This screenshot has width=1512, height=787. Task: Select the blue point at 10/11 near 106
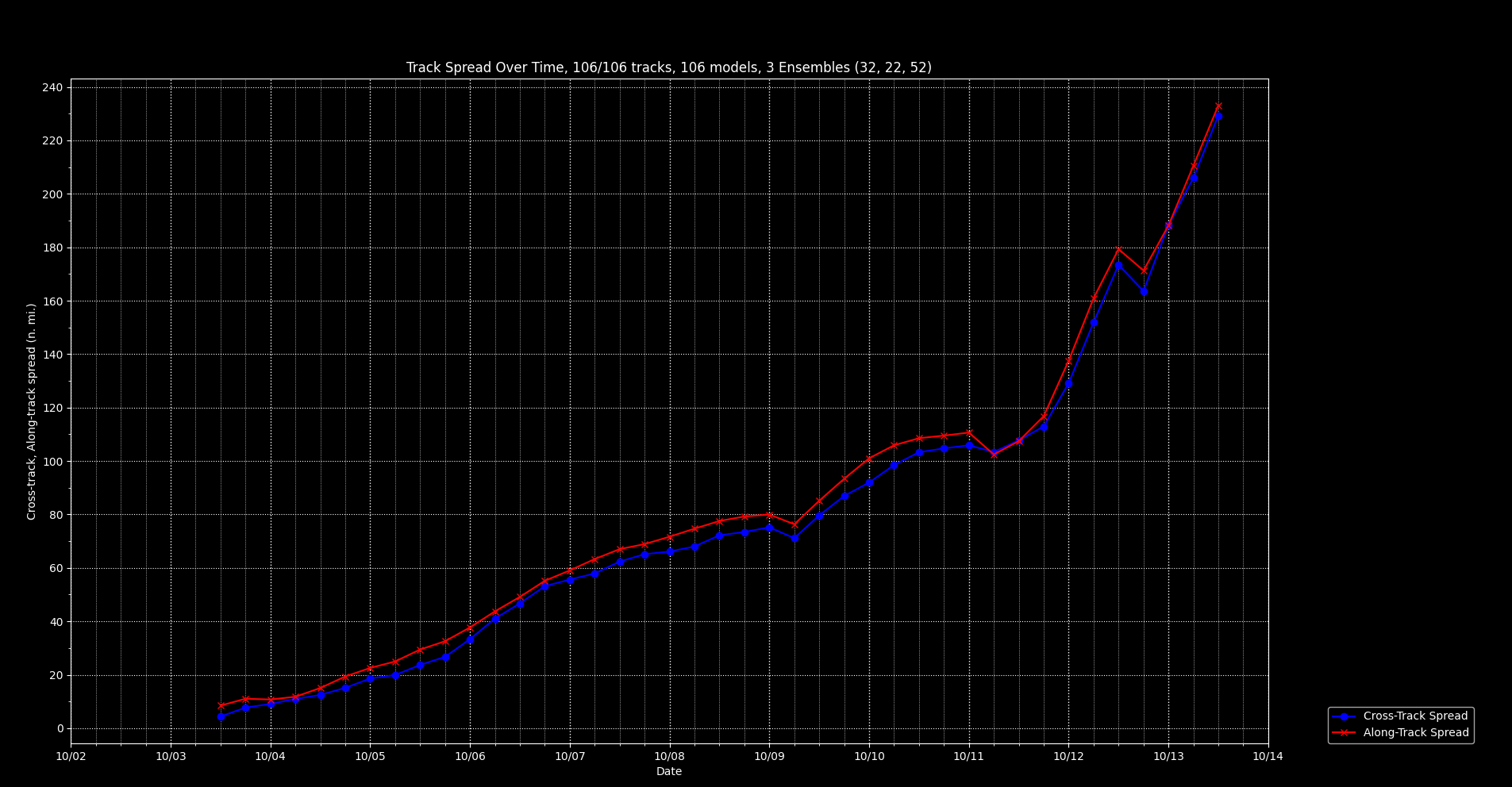(969, 445)
